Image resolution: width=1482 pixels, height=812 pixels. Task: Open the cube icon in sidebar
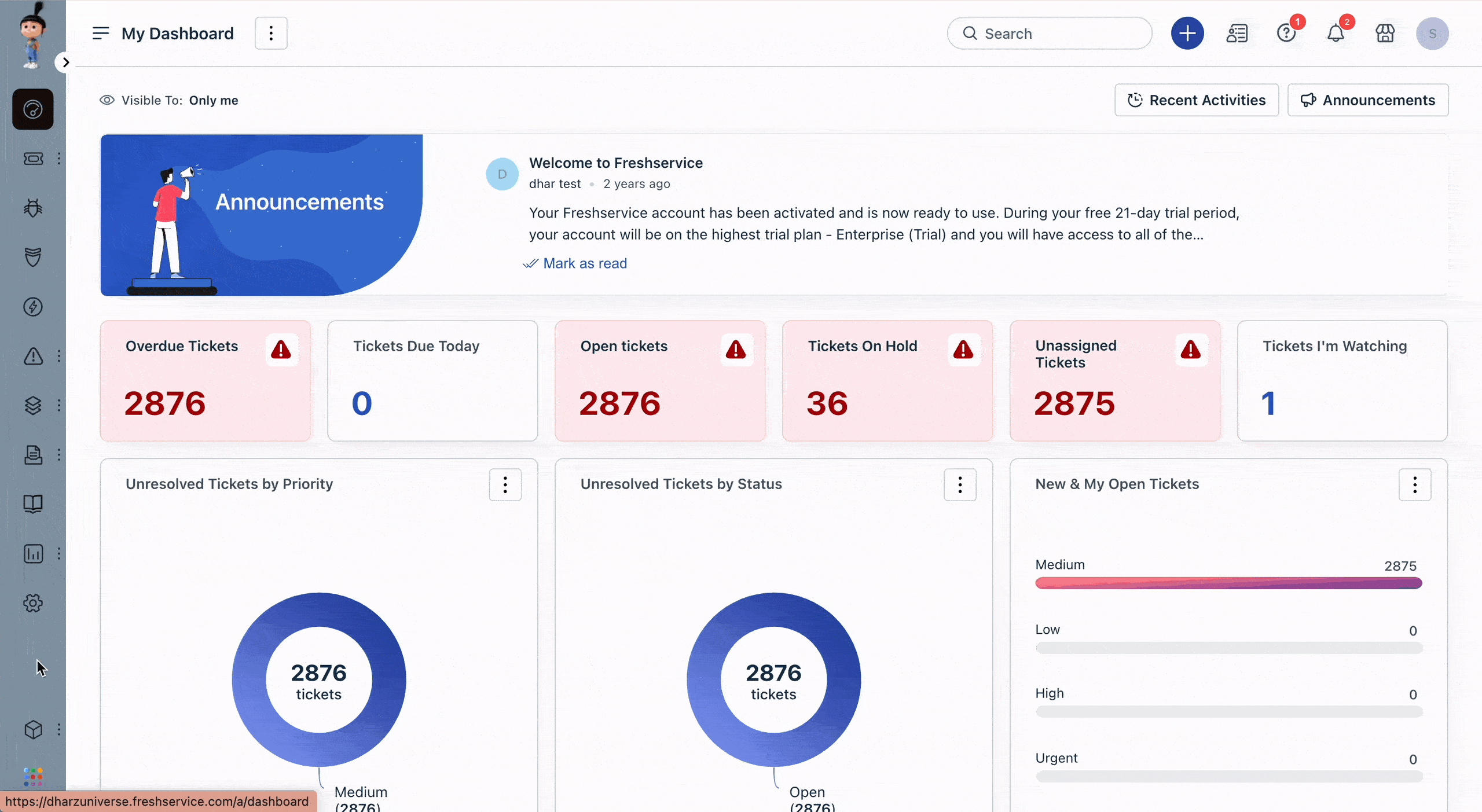(33, 729)
